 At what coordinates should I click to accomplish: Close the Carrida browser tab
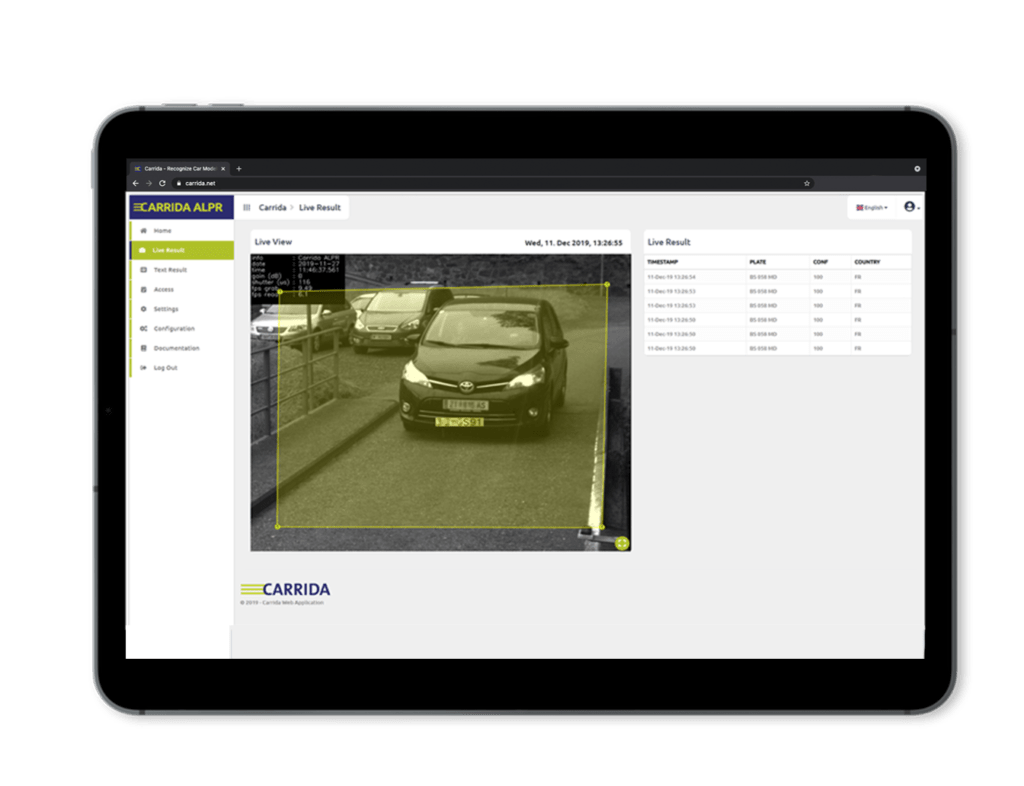(x=223, y=168)
